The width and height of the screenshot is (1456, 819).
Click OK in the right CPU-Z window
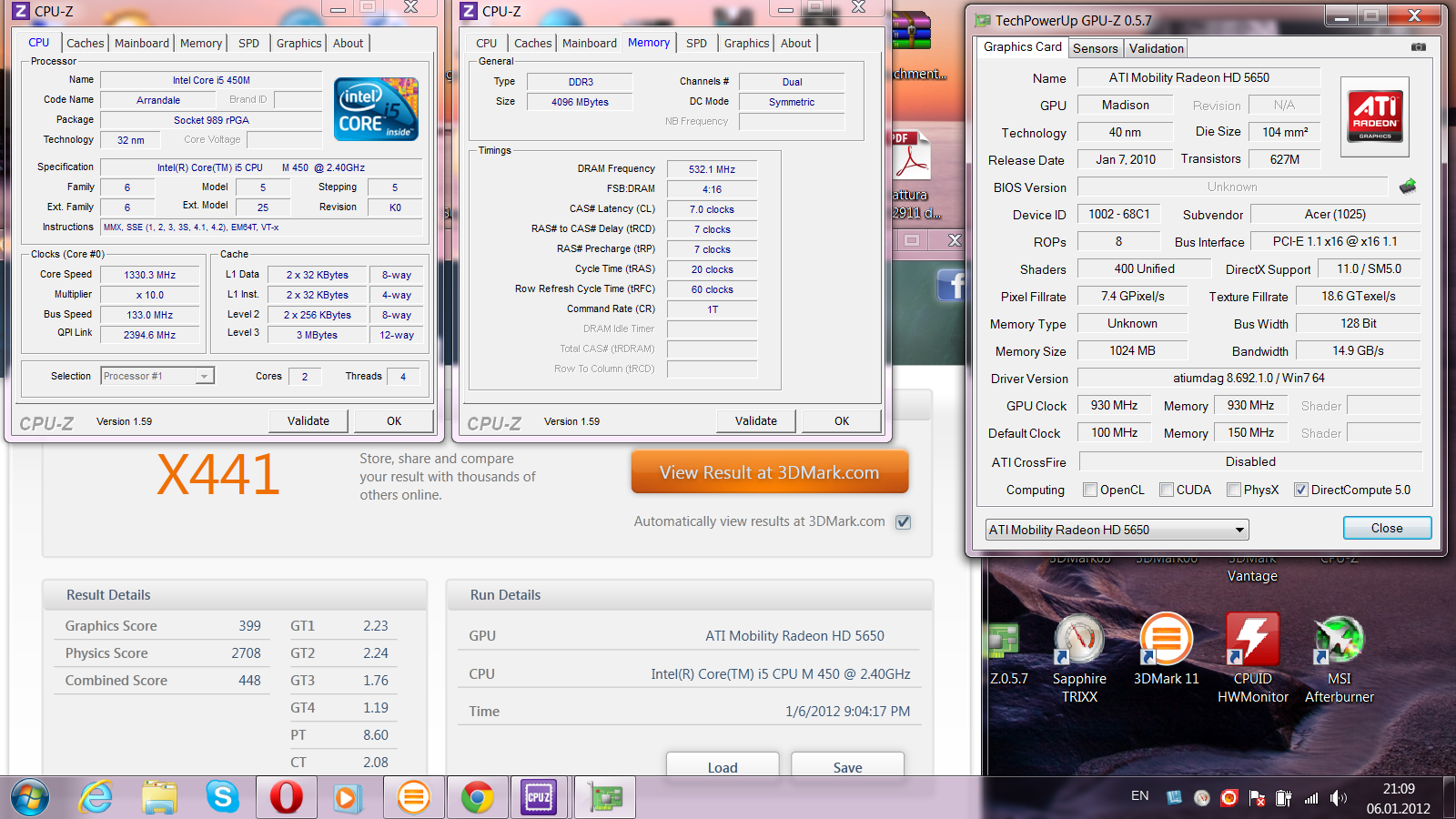(x=841, y=420)
